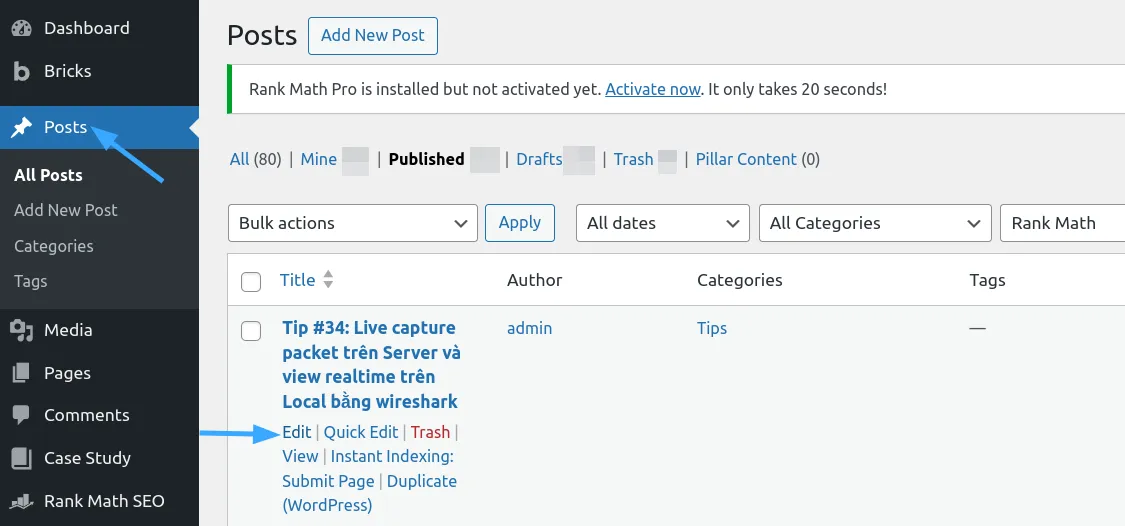The width and height of the screenshot is (1125, 526).
Task: Sort posts using Title sort arrows
Action: pos(328,281)
